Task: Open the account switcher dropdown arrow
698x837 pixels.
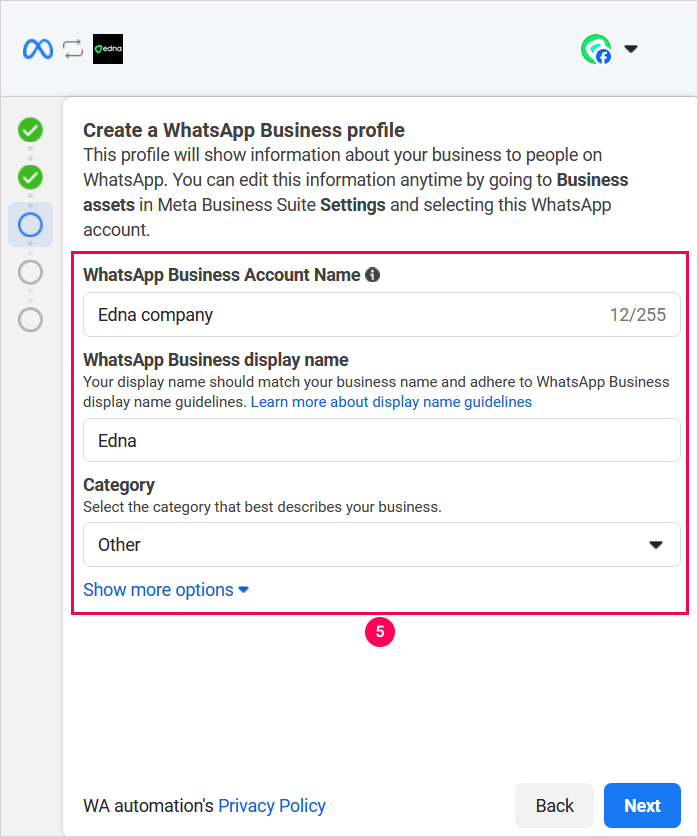Action: [x=631, y=49]
